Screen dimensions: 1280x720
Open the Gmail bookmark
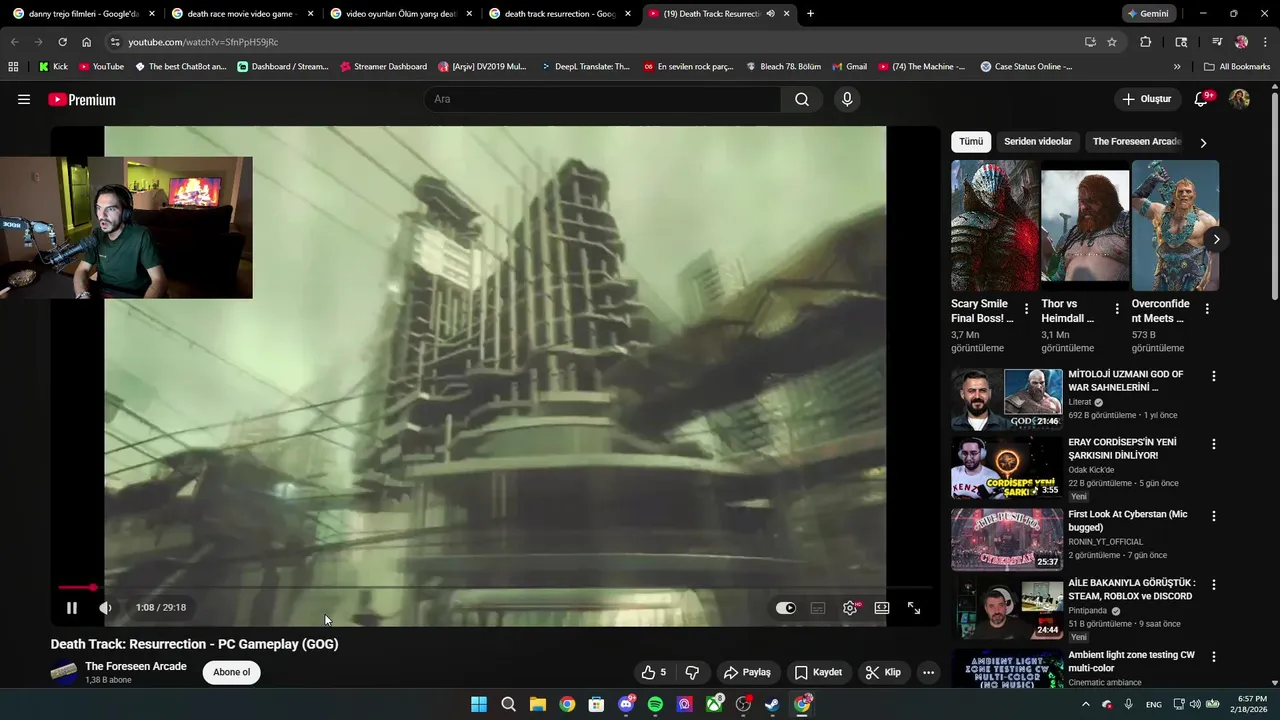tap(848, 67)
